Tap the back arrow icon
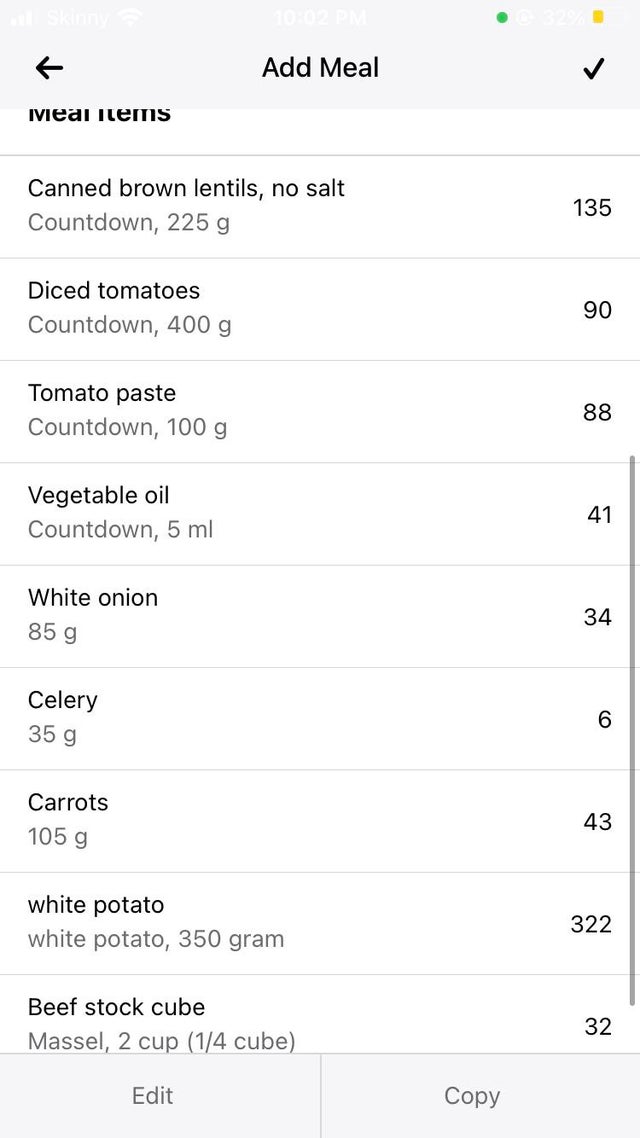 (x=49, y=68)
